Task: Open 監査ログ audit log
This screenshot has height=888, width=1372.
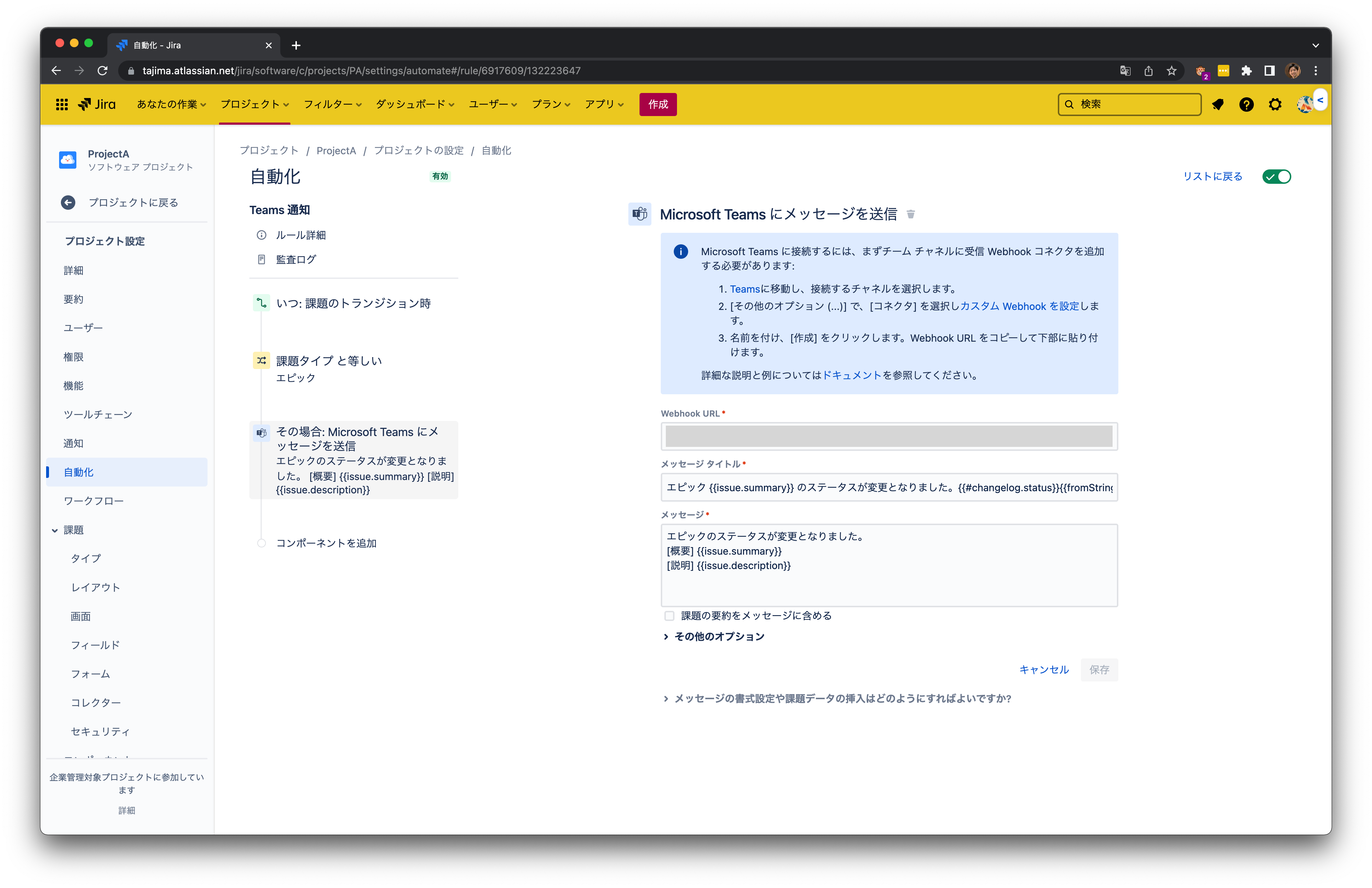Action: 296,259
